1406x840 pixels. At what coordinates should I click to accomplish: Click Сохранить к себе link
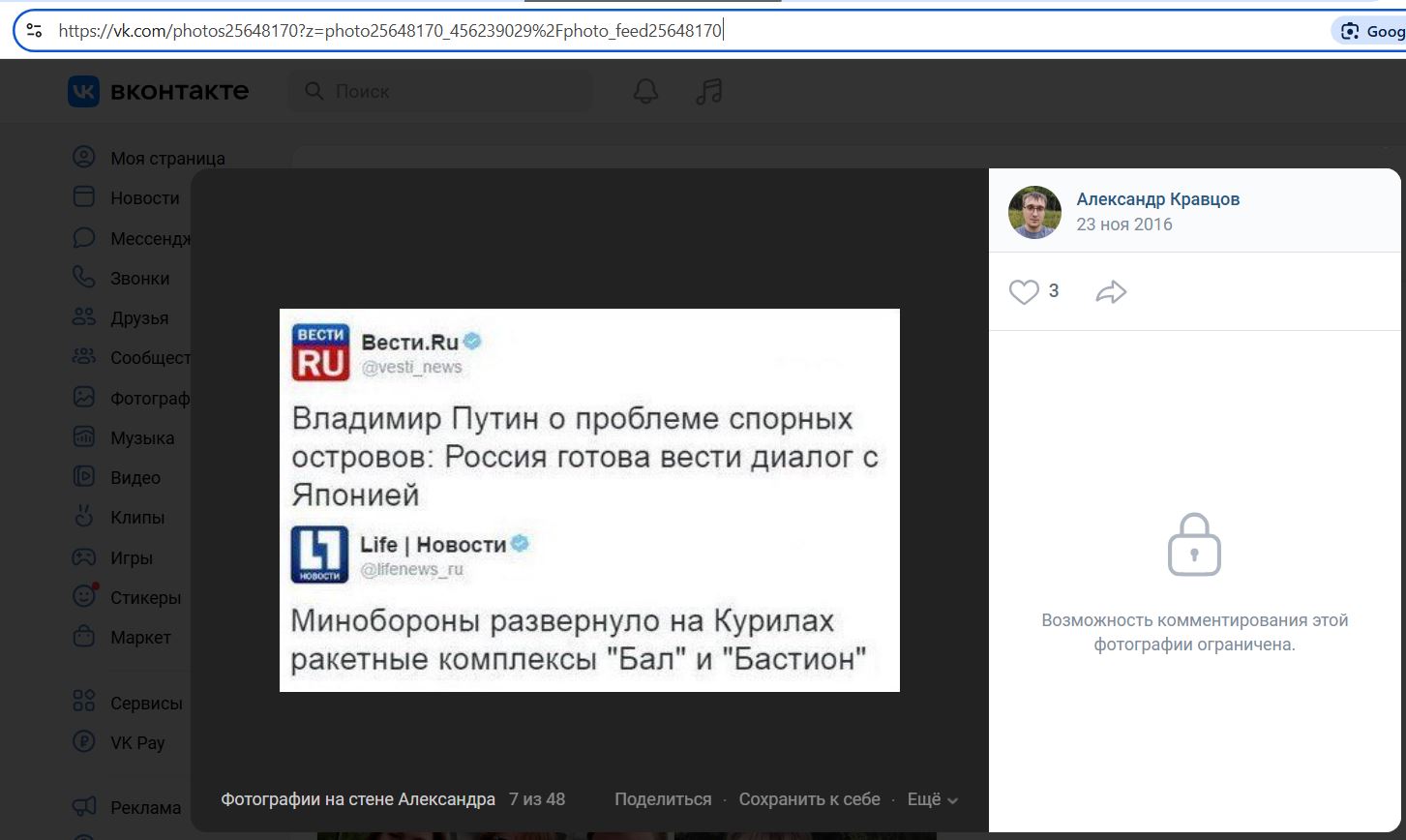coord(810,799)
